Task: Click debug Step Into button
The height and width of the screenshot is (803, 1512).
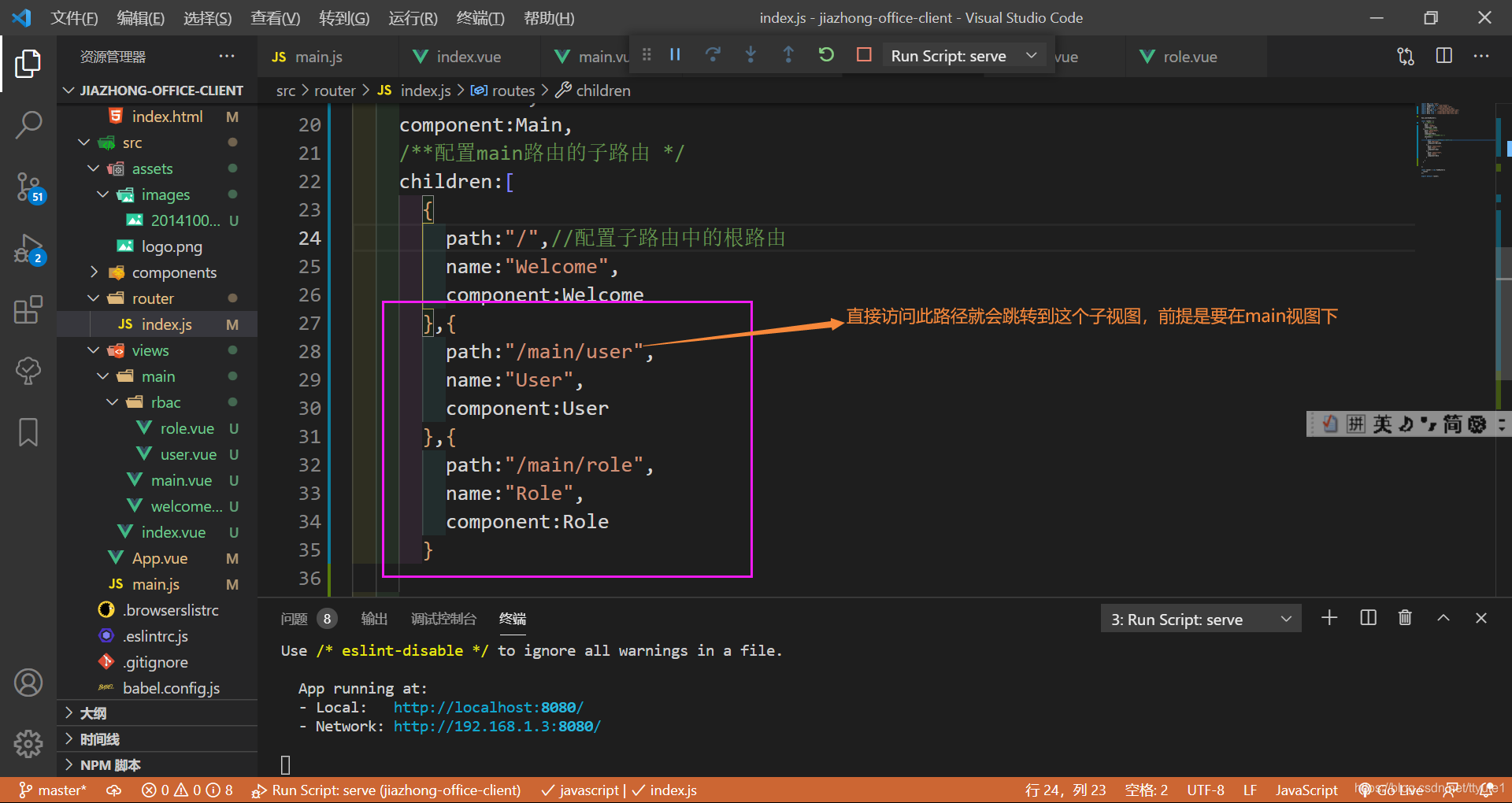Action: point(750,54)
